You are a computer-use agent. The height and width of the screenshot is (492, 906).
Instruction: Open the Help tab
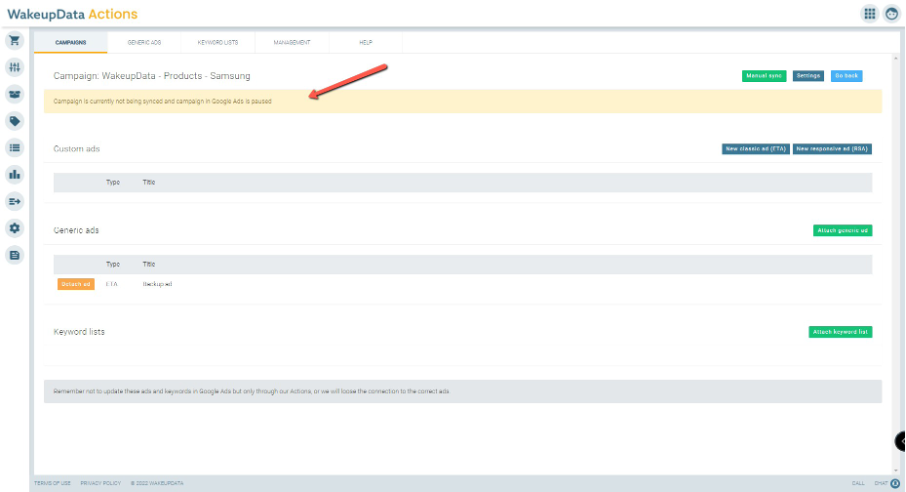366,42
